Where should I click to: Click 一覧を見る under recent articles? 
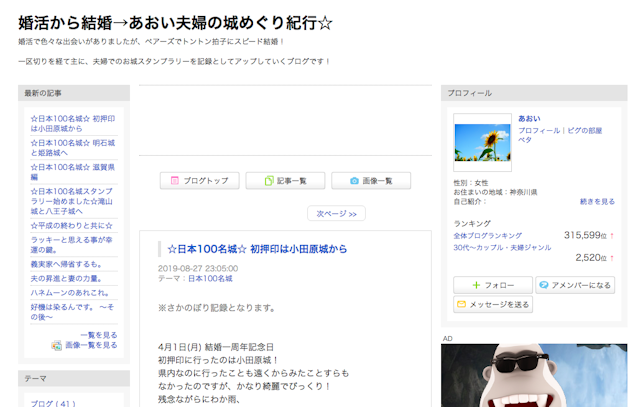98,335
